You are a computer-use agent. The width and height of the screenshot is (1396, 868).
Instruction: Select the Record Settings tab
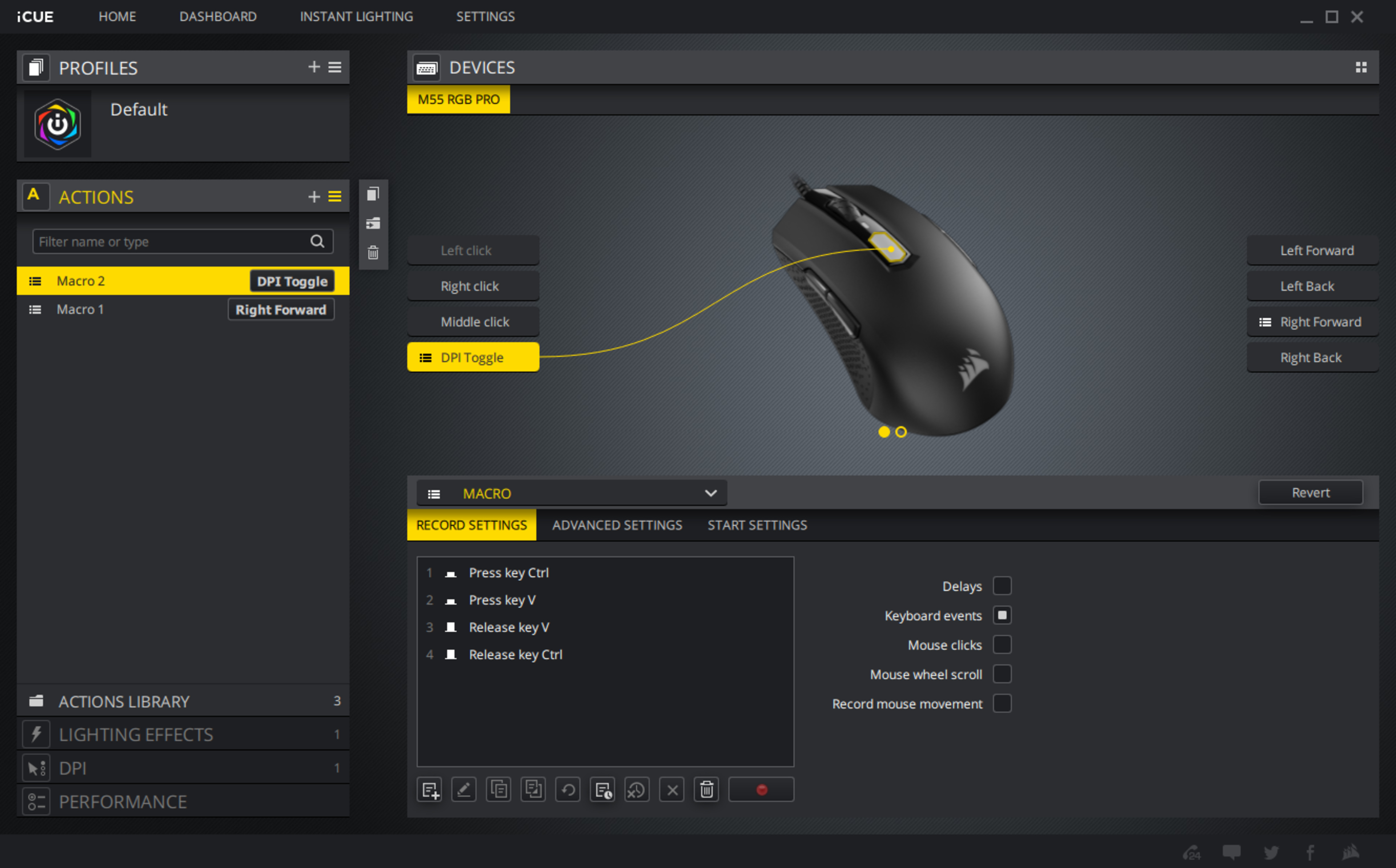[472, 525]
